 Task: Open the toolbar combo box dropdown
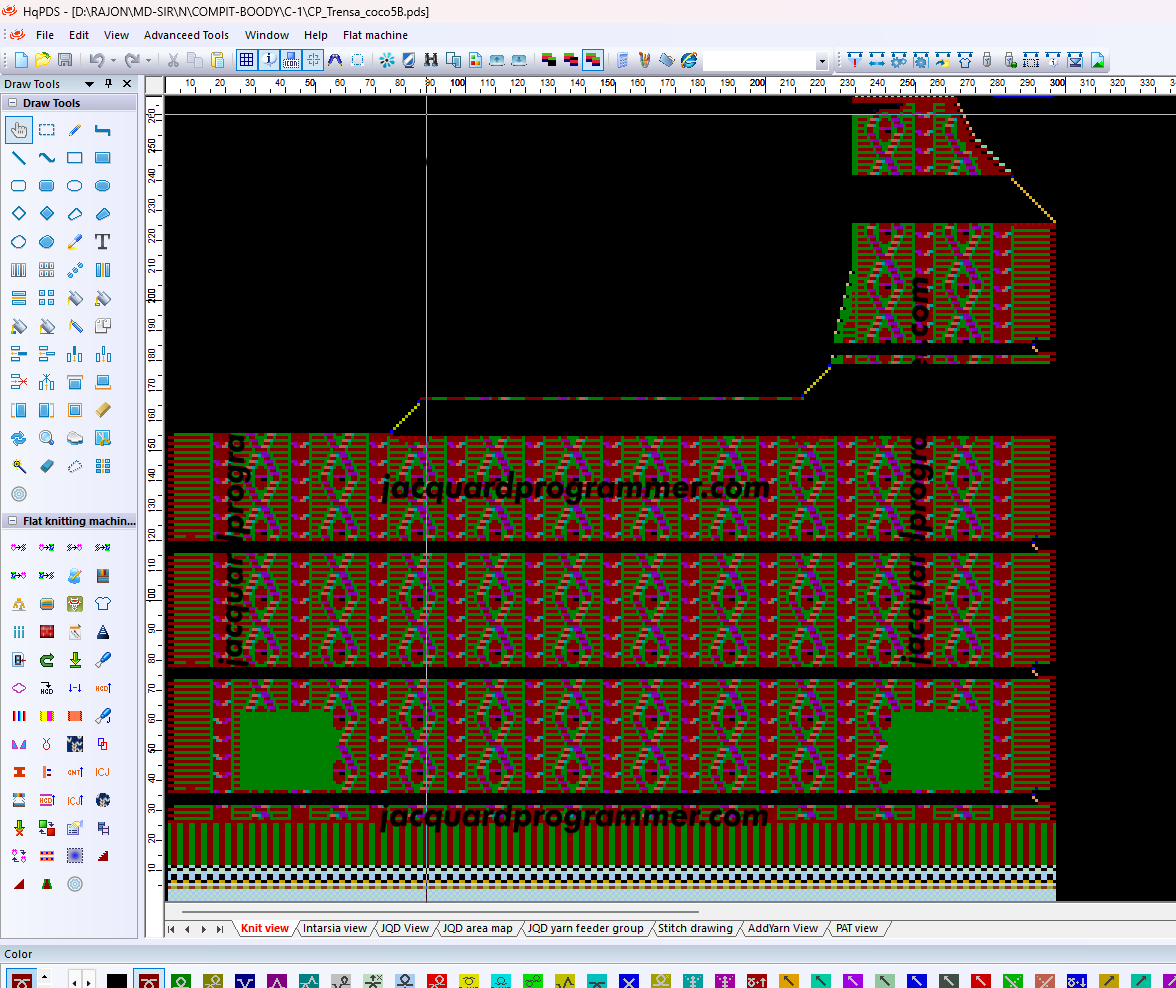click(x=821, y=61)
